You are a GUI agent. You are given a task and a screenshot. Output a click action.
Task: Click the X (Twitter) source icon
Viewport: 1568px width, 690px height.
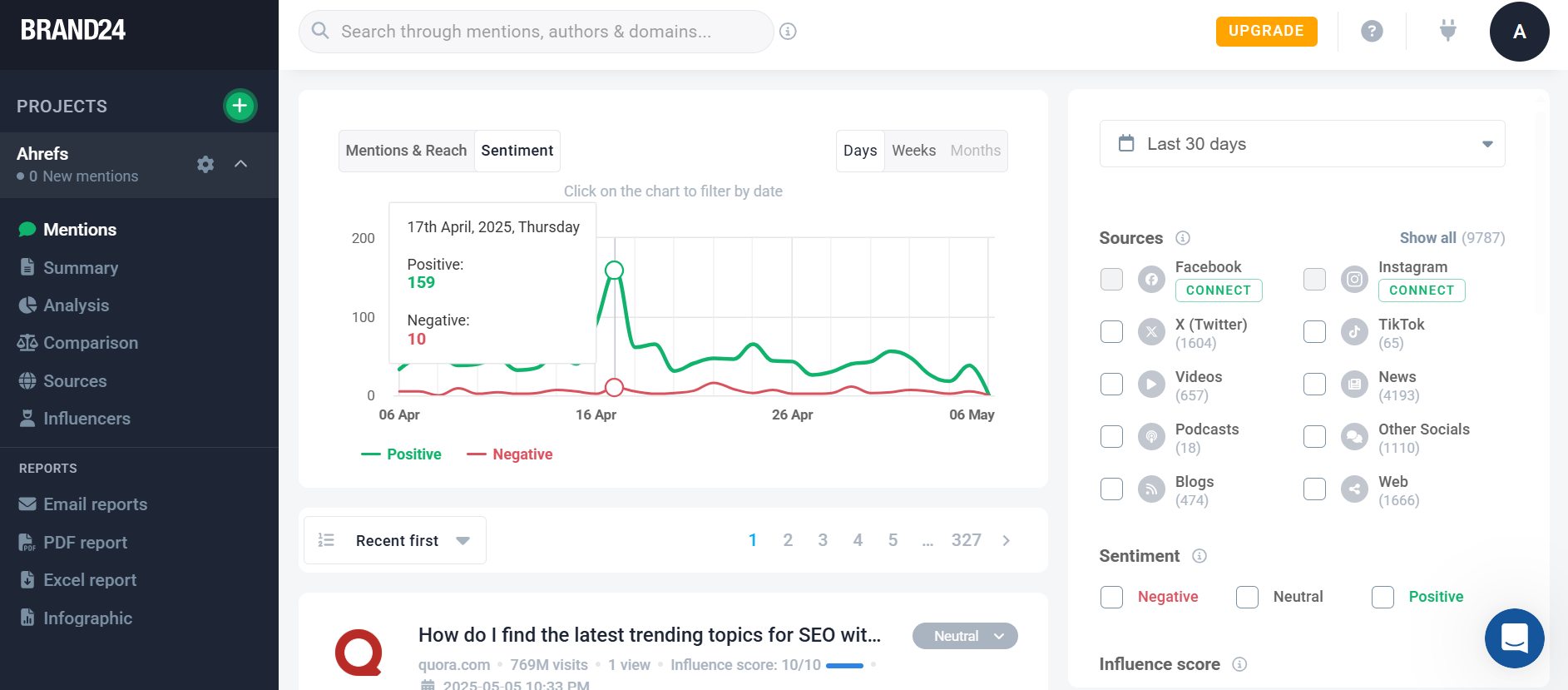click(x=1151, y=332)
